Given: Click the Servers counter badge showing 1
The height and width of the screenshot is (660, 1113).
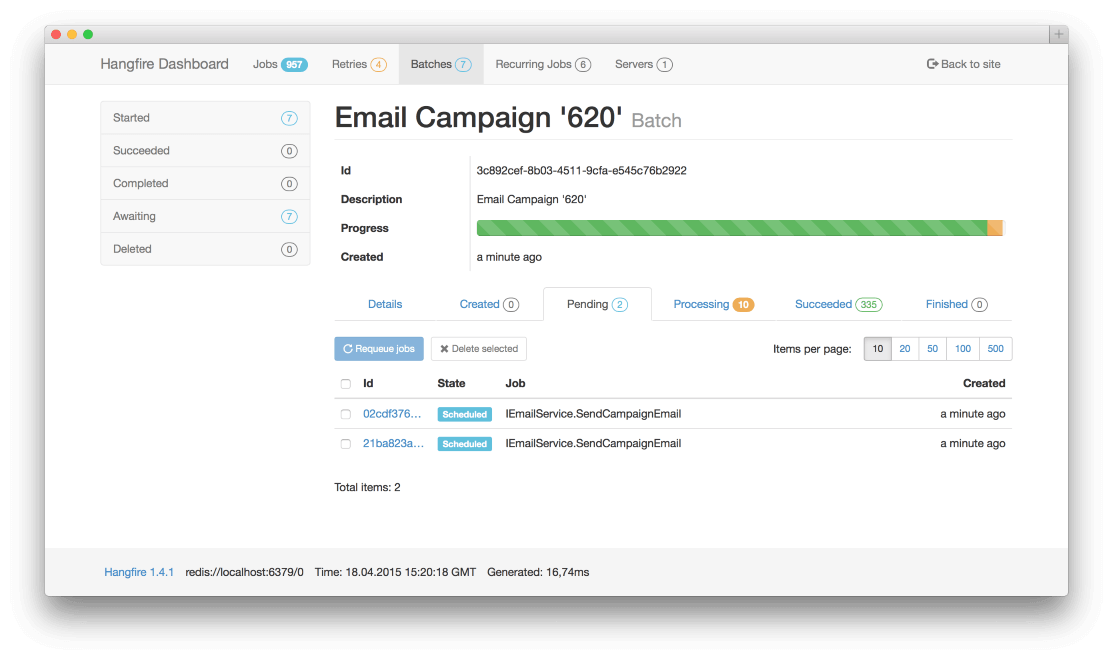Looking at the screenshot, I should (x=665, y=64).
